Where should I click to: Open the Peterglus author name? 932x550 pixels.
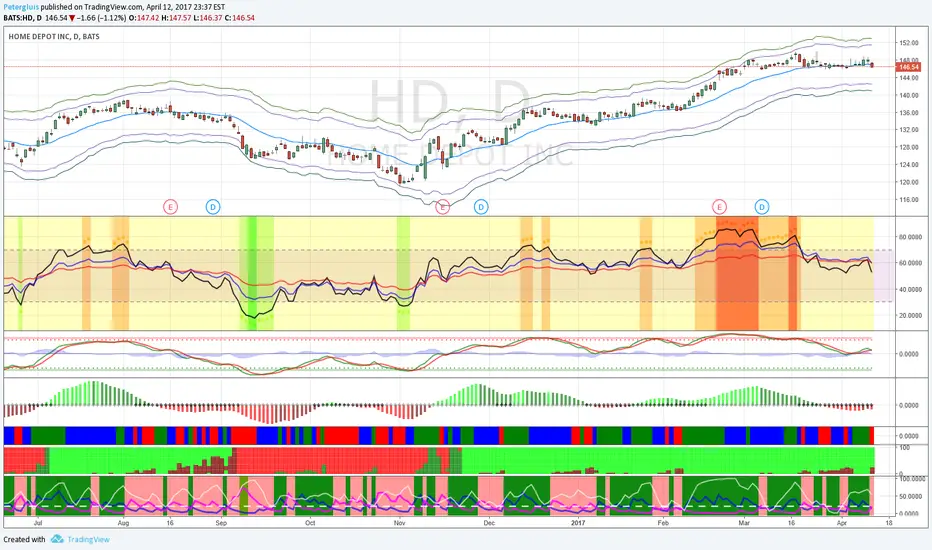(21, 7)
